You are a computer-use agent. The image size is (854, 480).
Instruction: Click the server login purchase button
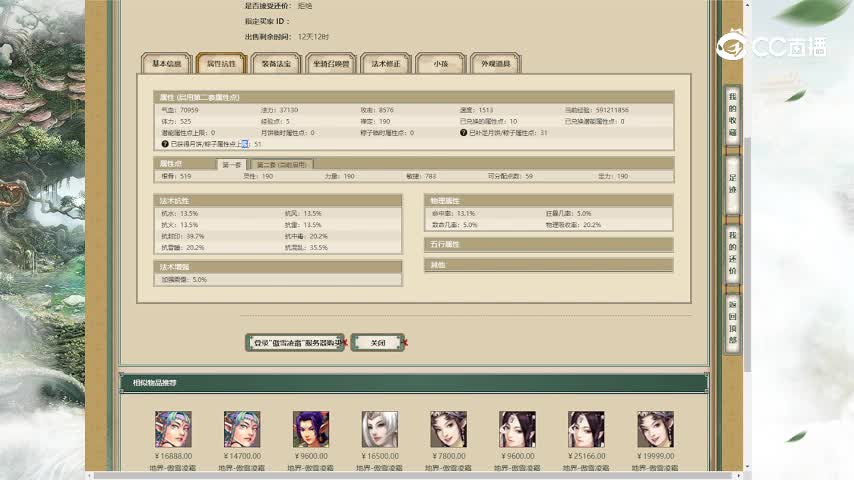[295, 343]
